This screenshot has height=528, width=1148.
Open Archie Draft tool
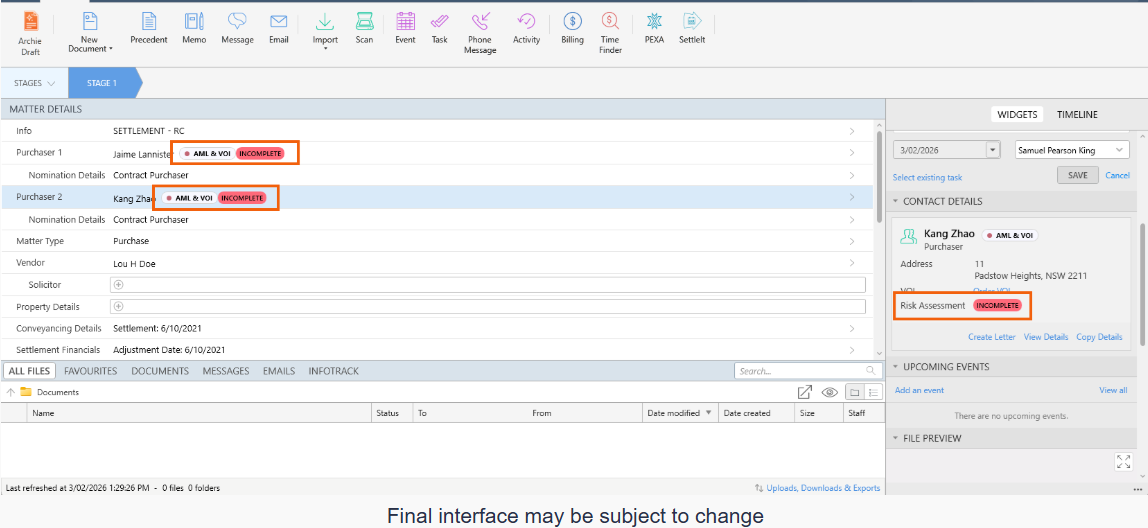click(x=30, y=33)
